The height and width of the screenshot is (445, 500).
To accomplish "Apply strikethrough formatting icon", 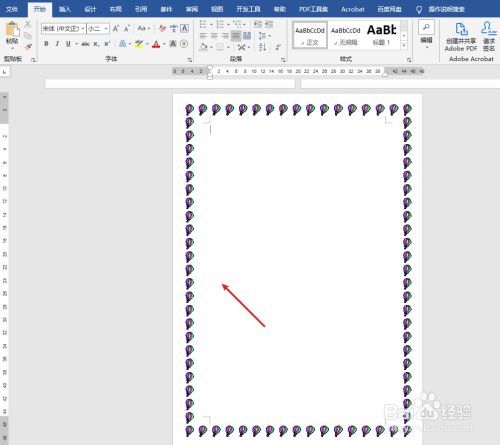I will (x=85, y=44).
